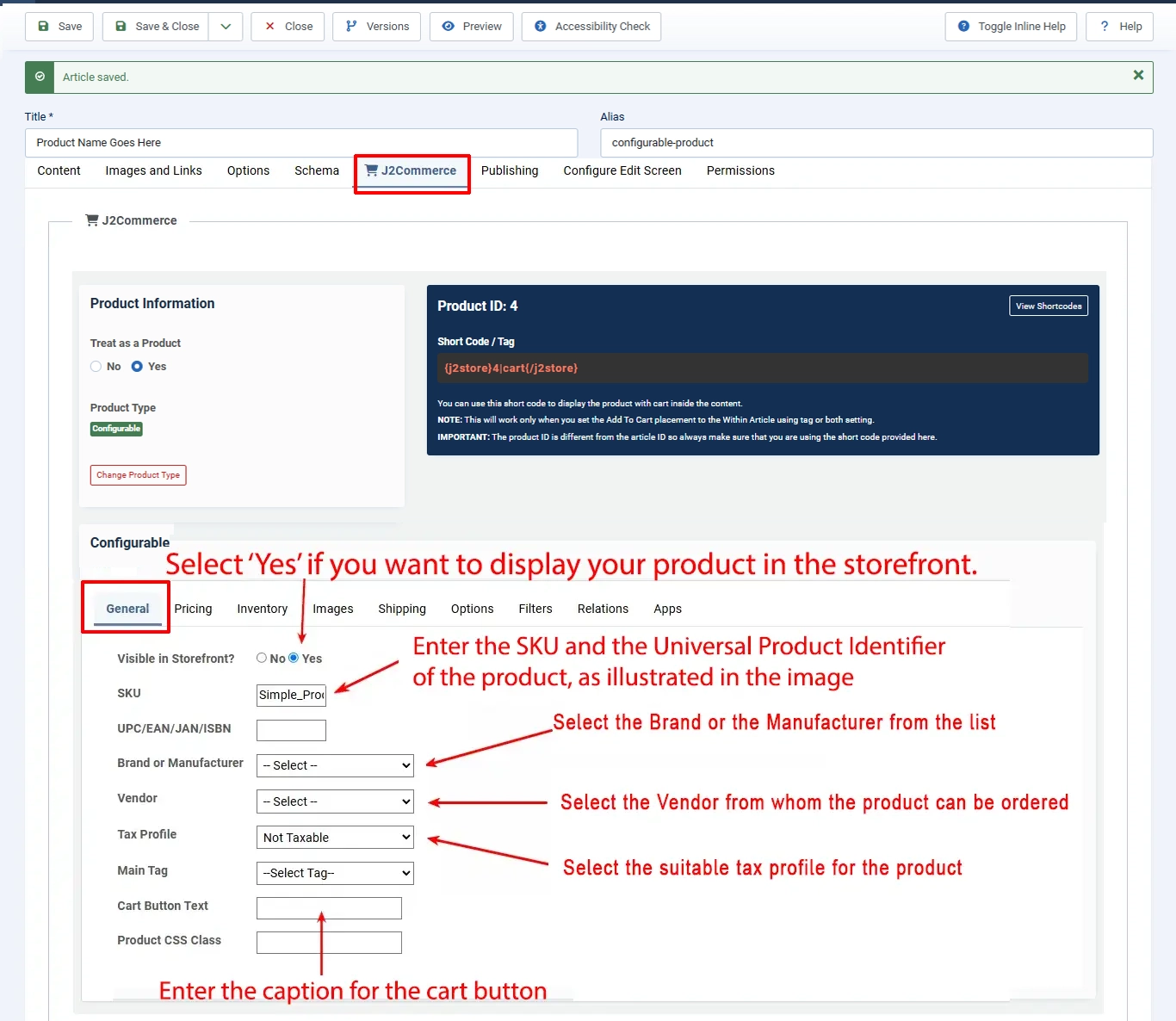Run the Accessibility Check
This screenshot has height=1021, width=1176.
click(x=591, y=27)
